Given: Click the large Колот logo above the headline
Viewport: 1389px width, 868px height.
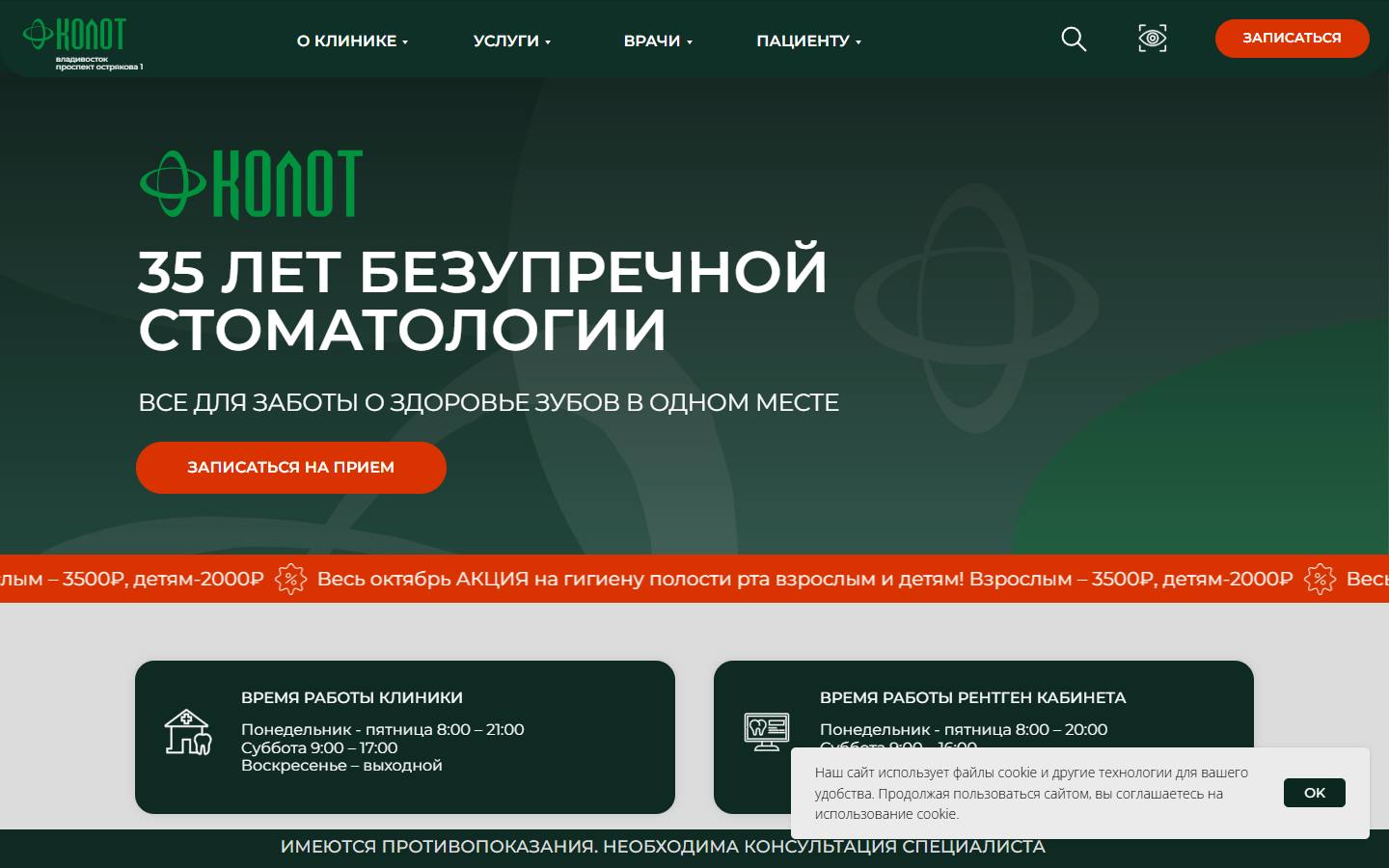Looking at the screenshot, I should pyautogui.click(x=252, y=184).
